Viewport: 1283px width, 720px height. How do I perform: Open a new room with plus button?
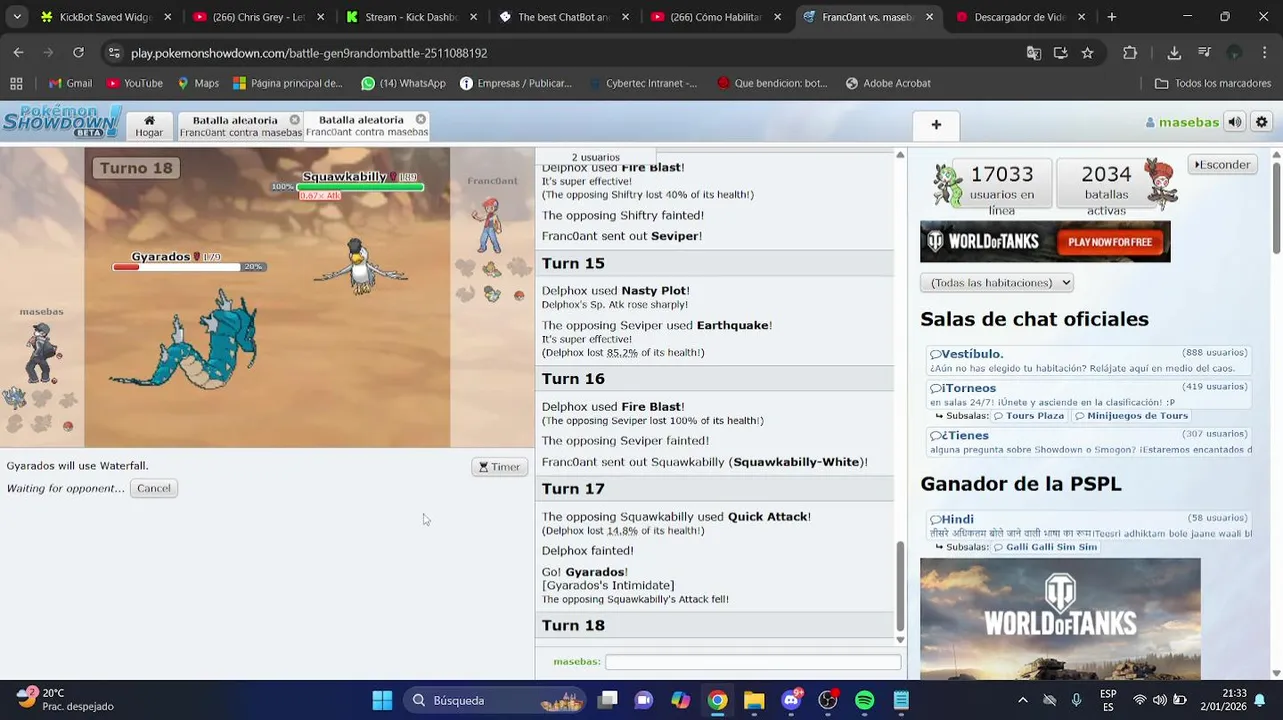pyautogui.click(x=936, y=125)
